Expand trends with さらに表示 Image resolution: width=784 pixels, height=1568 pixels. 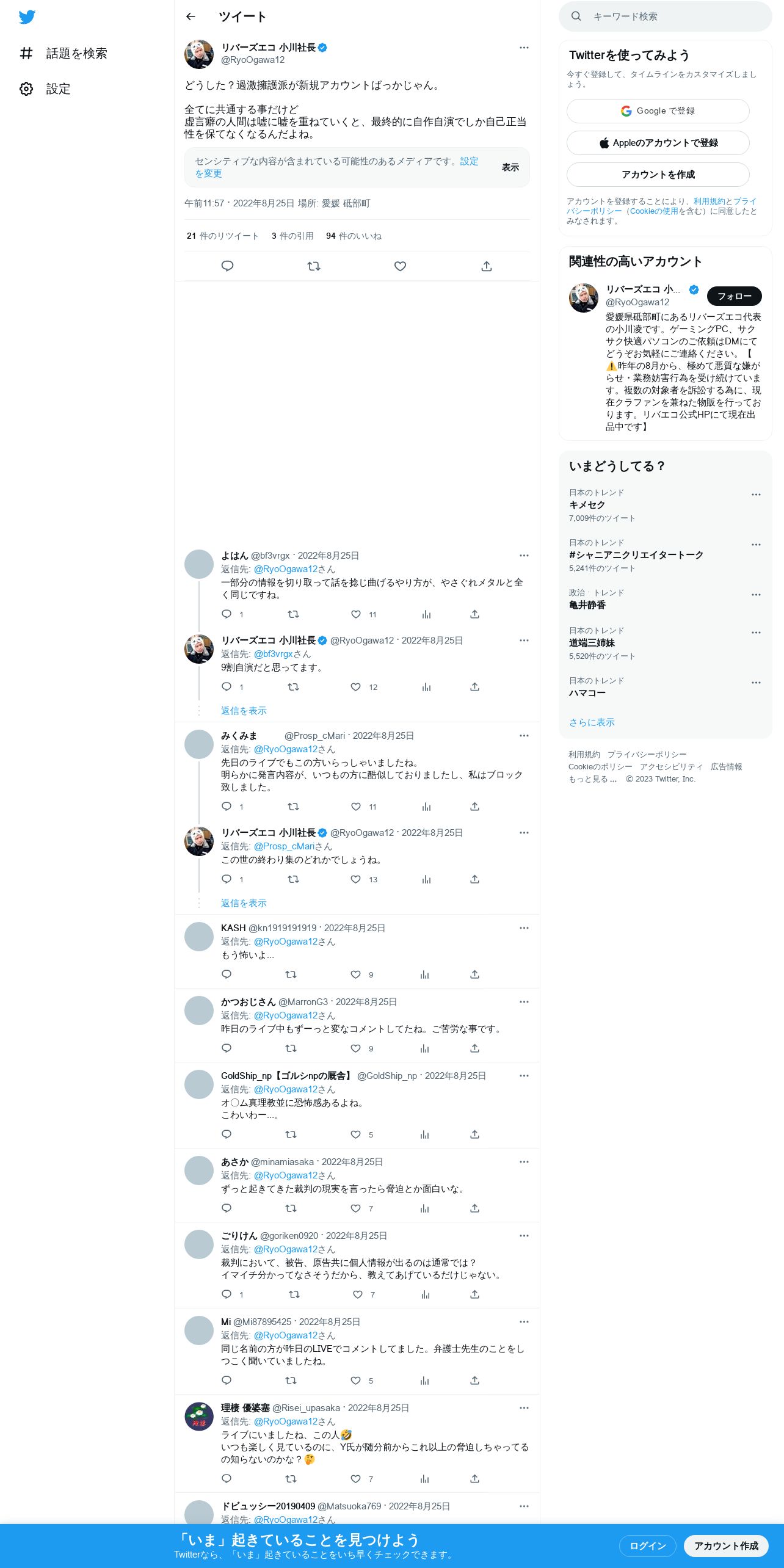(x=592, y=722)
